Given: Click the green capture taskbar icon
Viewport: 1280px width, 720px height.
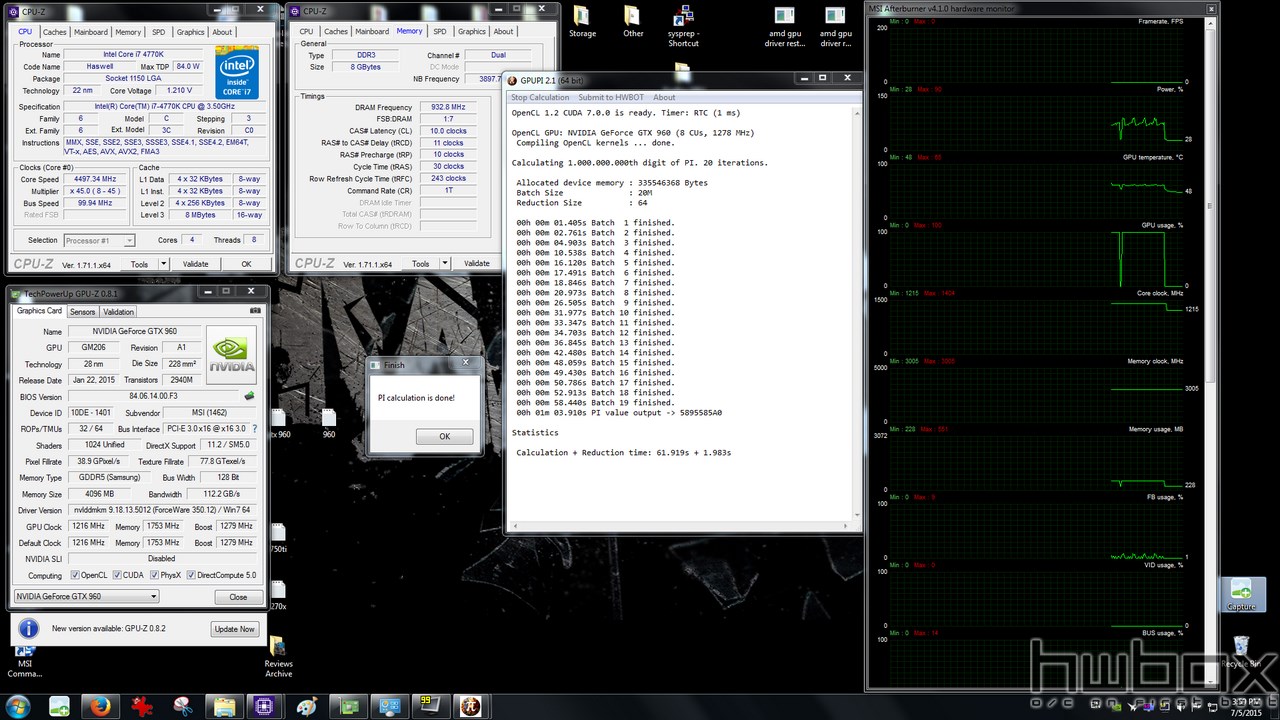Looking at the screenshot, I should tap(59, 706).
